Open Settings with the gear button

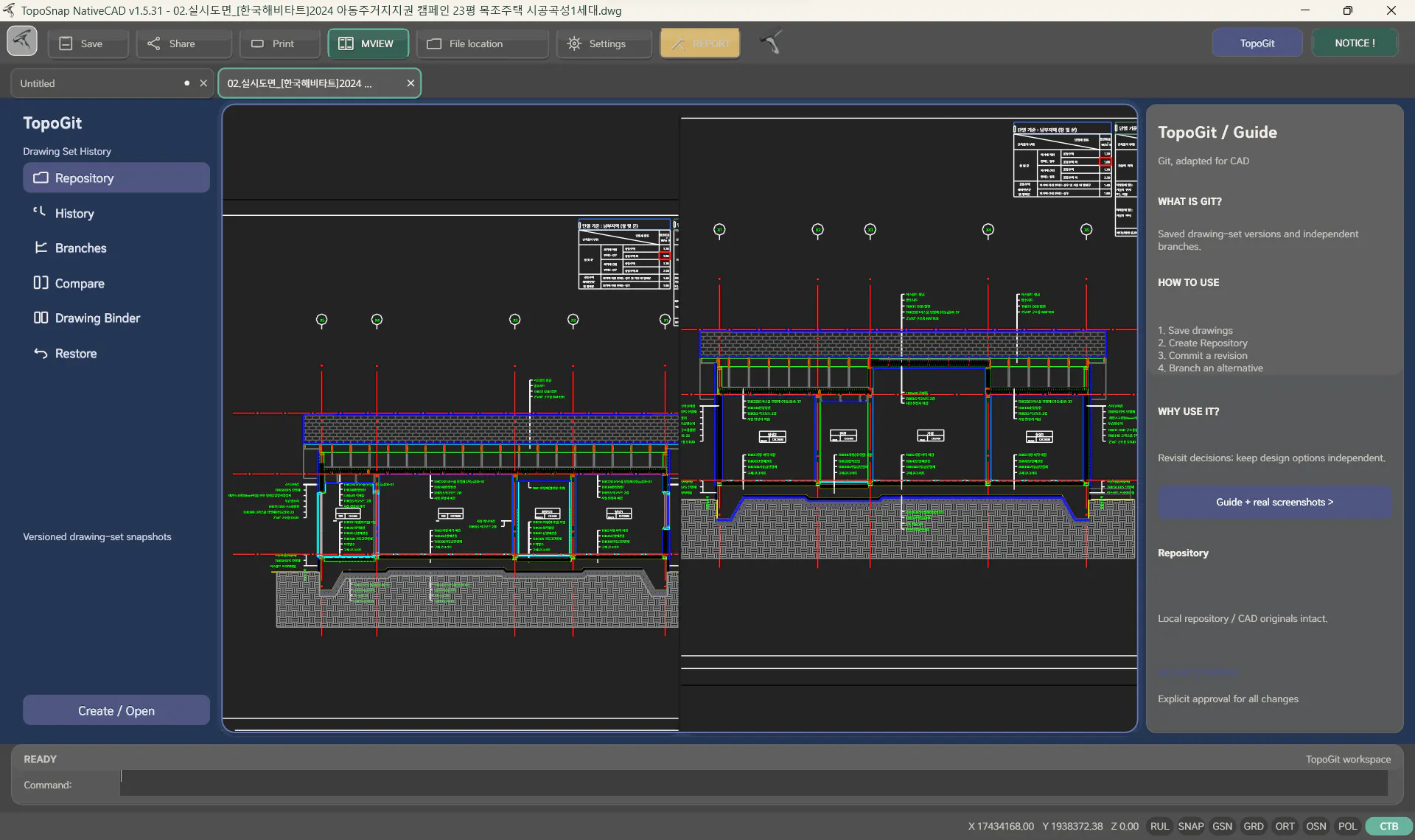tap(604, 43)
